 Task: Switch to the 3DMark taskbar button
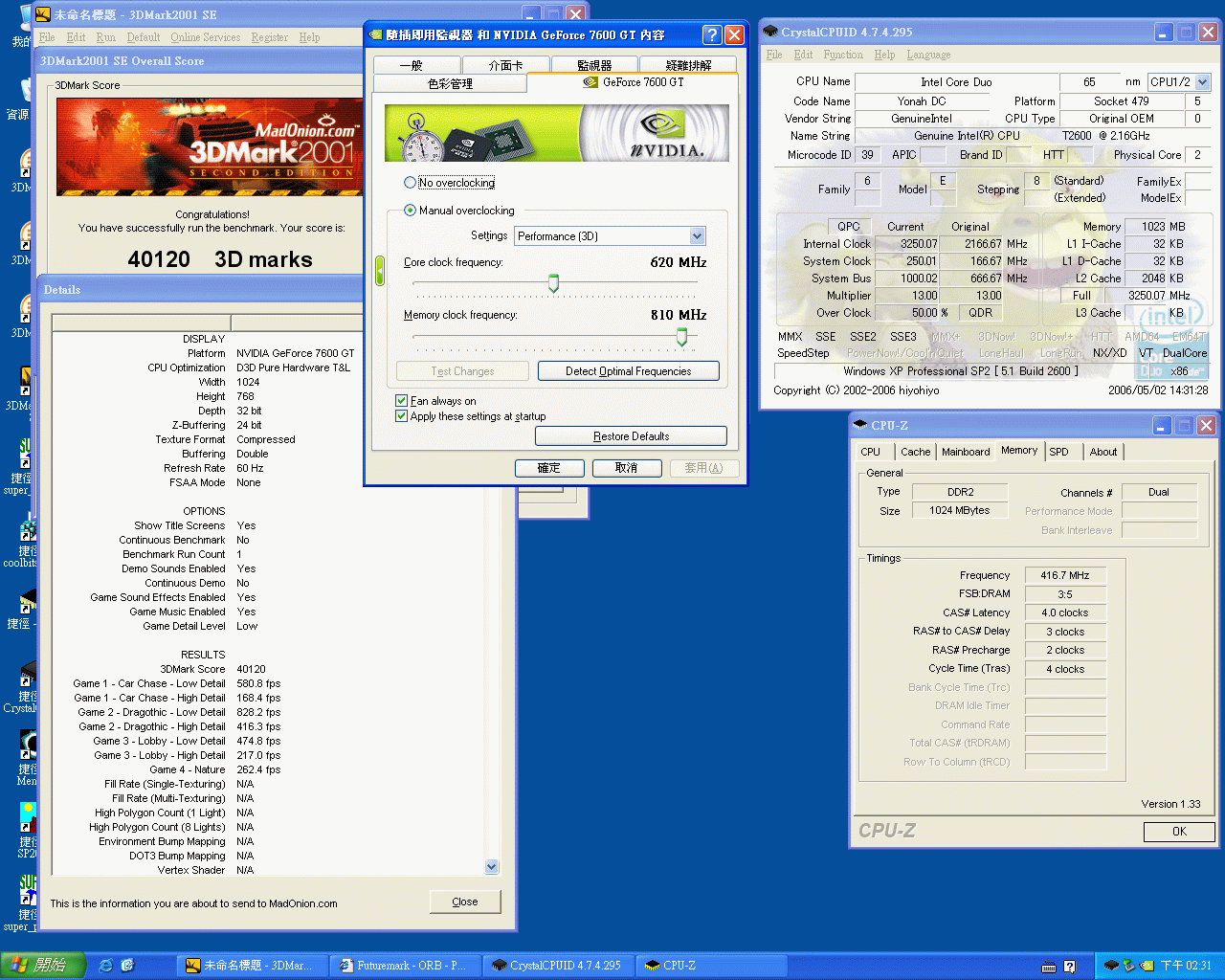pos(252,966)
